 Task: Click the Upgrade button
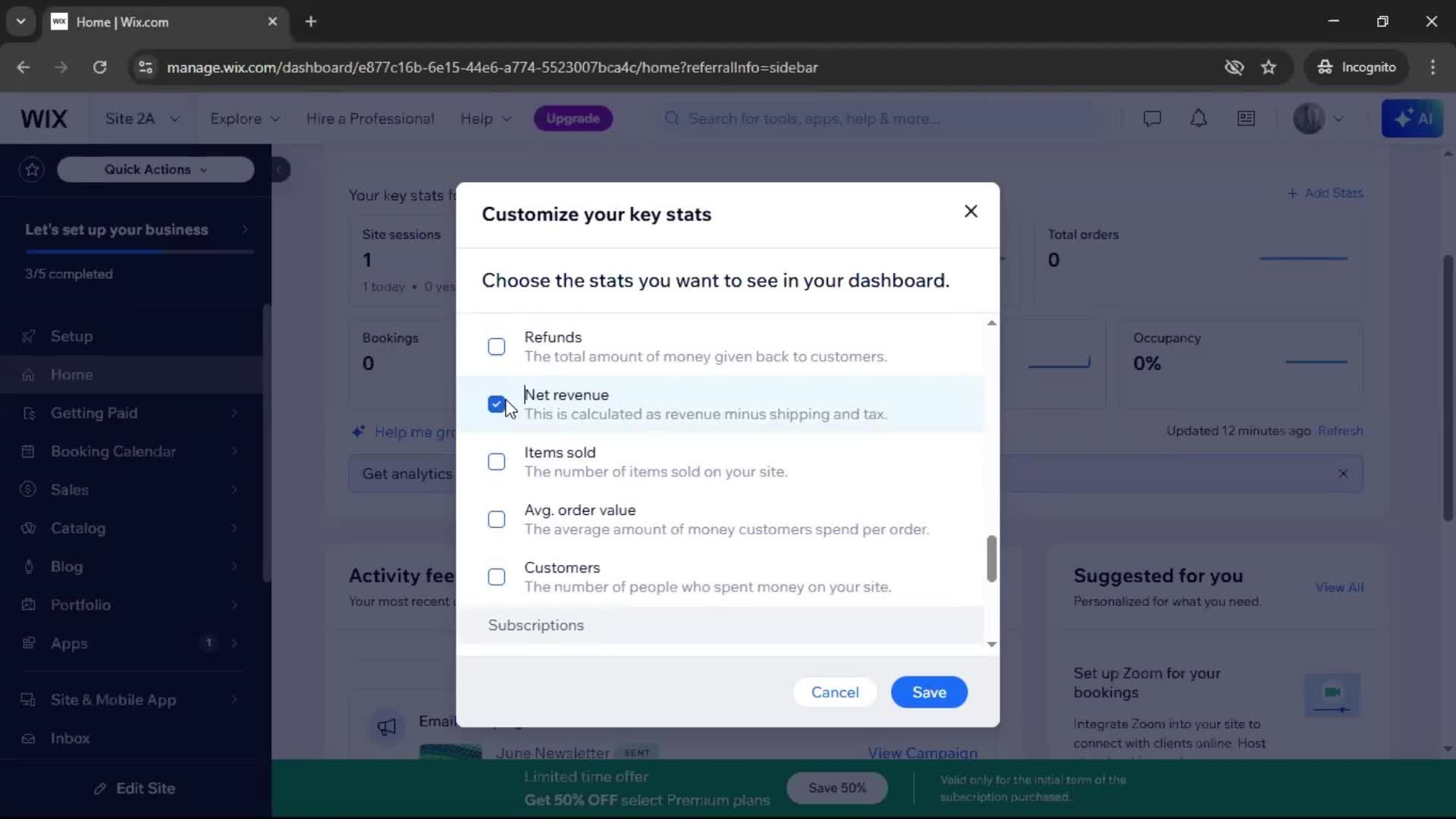coord(573,118)
